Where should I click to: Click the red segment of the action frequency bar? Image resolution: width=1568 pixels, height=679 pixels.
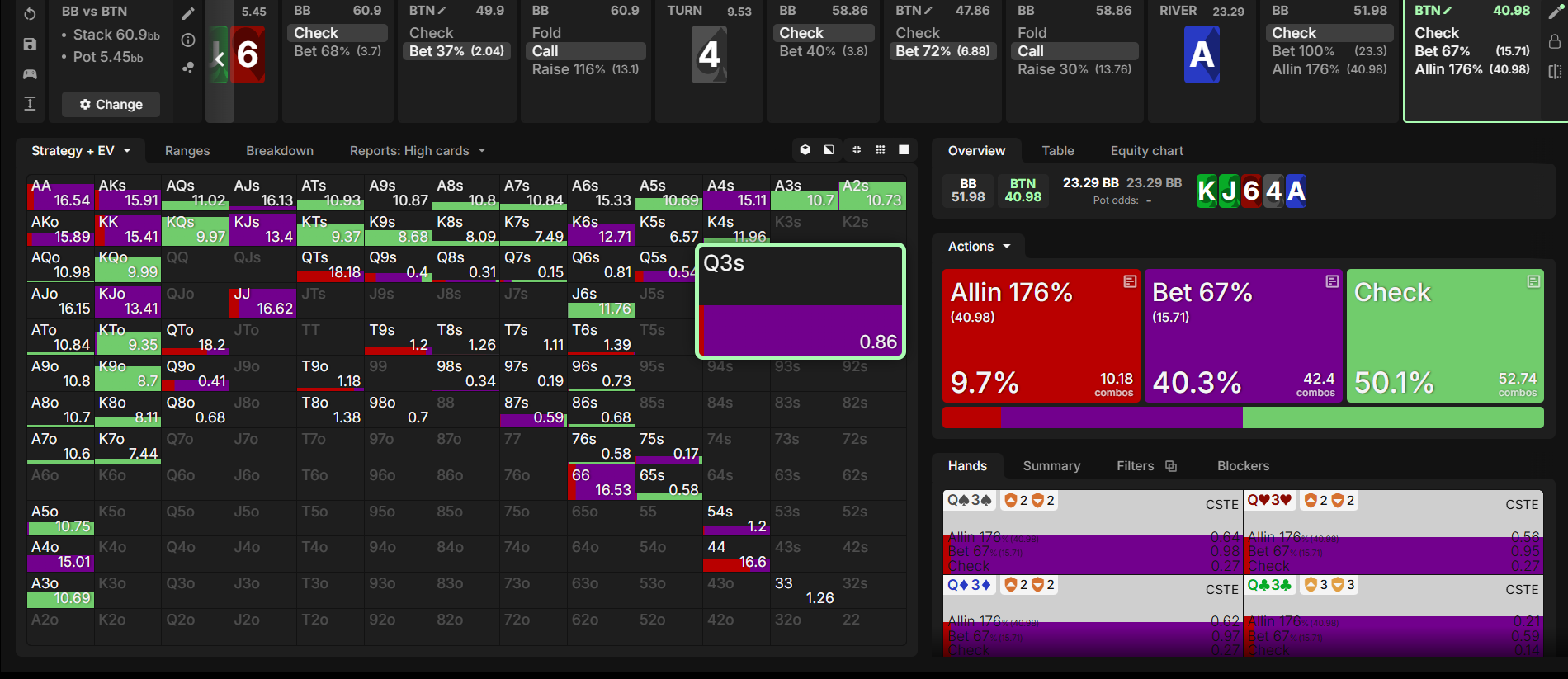coord(971,417)
